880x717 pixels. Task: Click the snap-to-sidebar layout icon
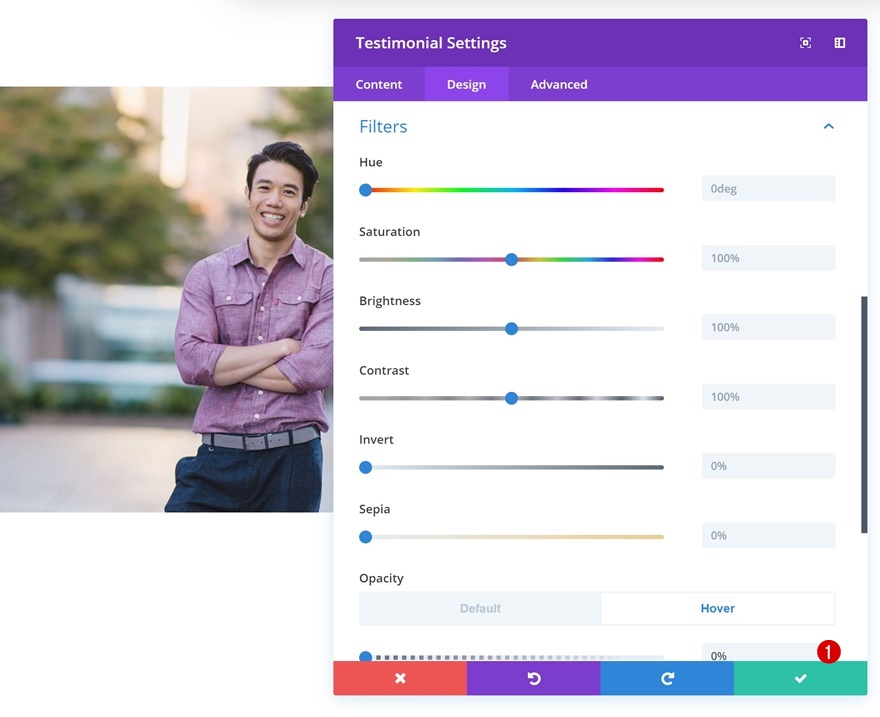point(838,43)
